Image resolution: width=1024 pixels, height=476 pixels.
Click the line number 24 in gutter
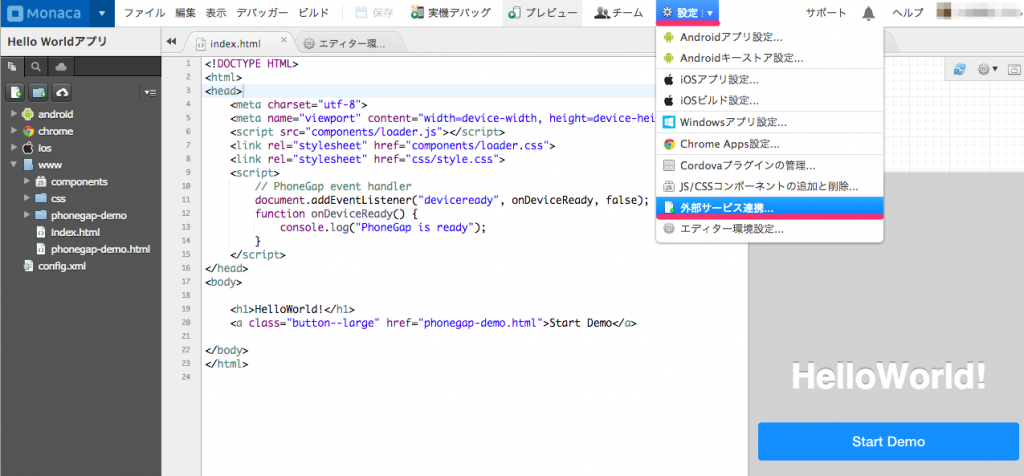pyautogui.click(x=187, y=377)
